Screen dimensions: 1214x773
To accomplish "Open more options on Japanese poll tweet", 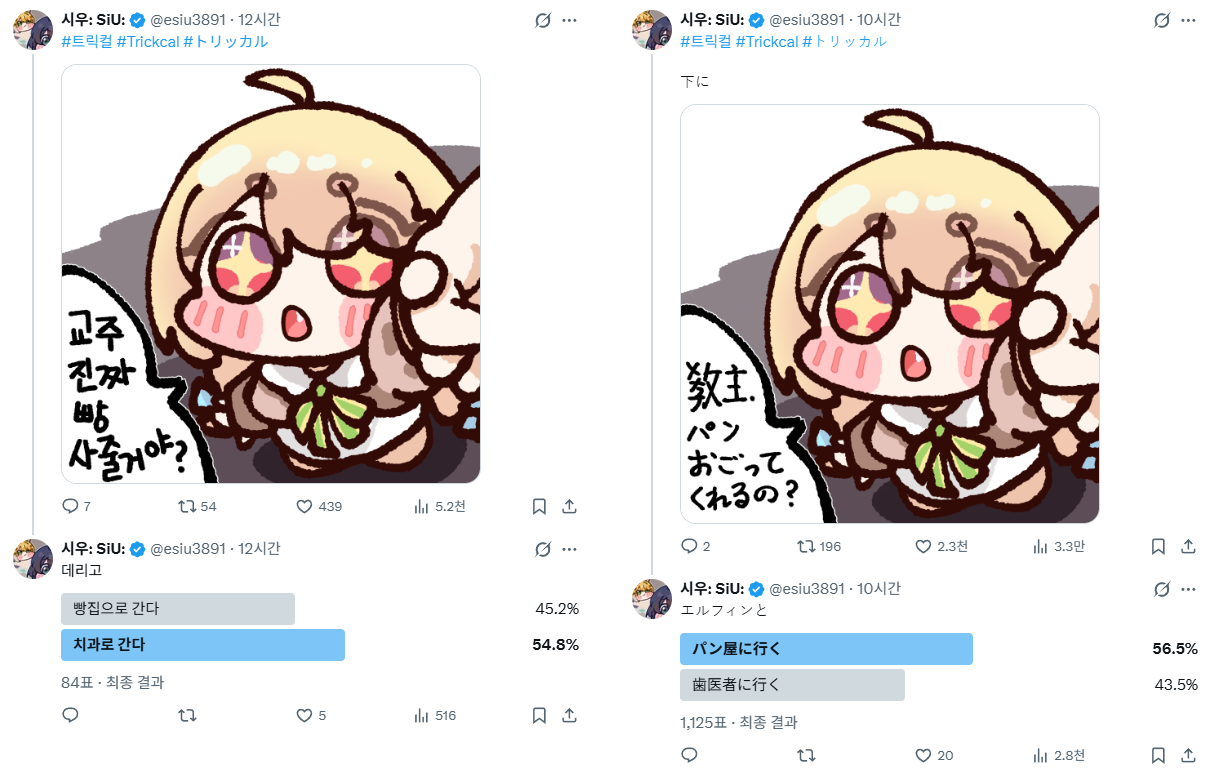I will 1188,589.
